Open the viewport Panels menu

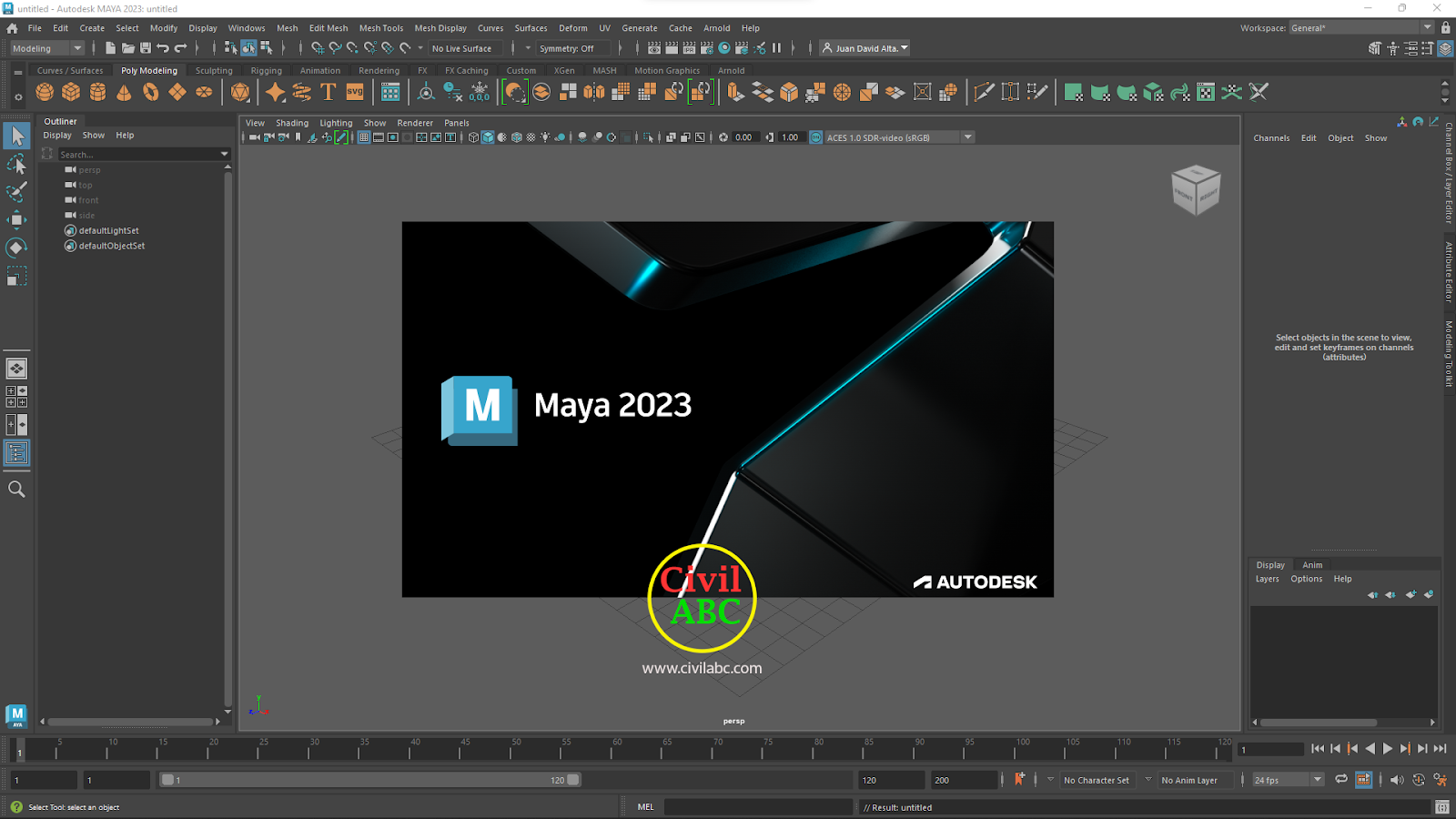click(457, 123)
